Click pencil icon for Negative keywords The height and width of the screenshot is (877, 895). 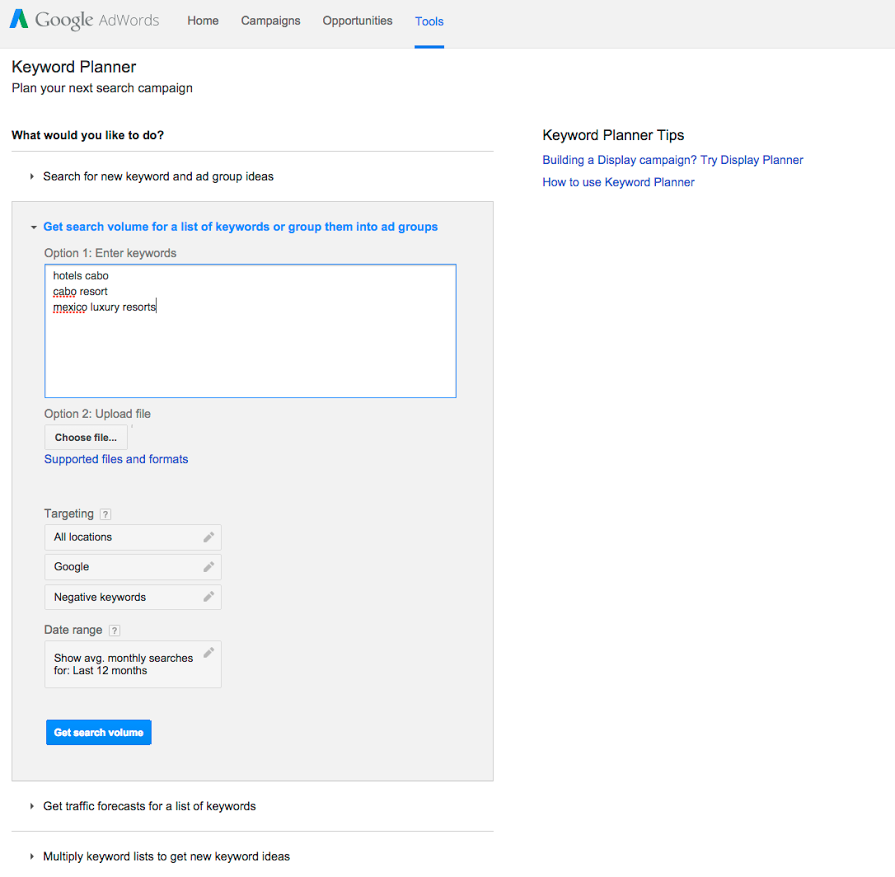click(x=208, y=597)
